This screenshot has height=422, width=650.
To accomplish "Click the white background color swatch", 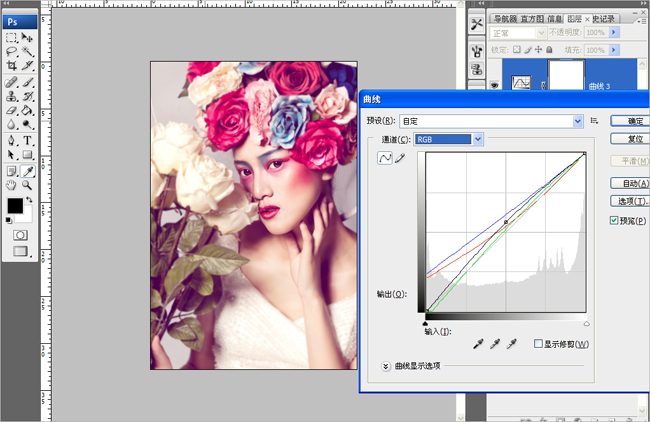I will click(x=26, y=216).
